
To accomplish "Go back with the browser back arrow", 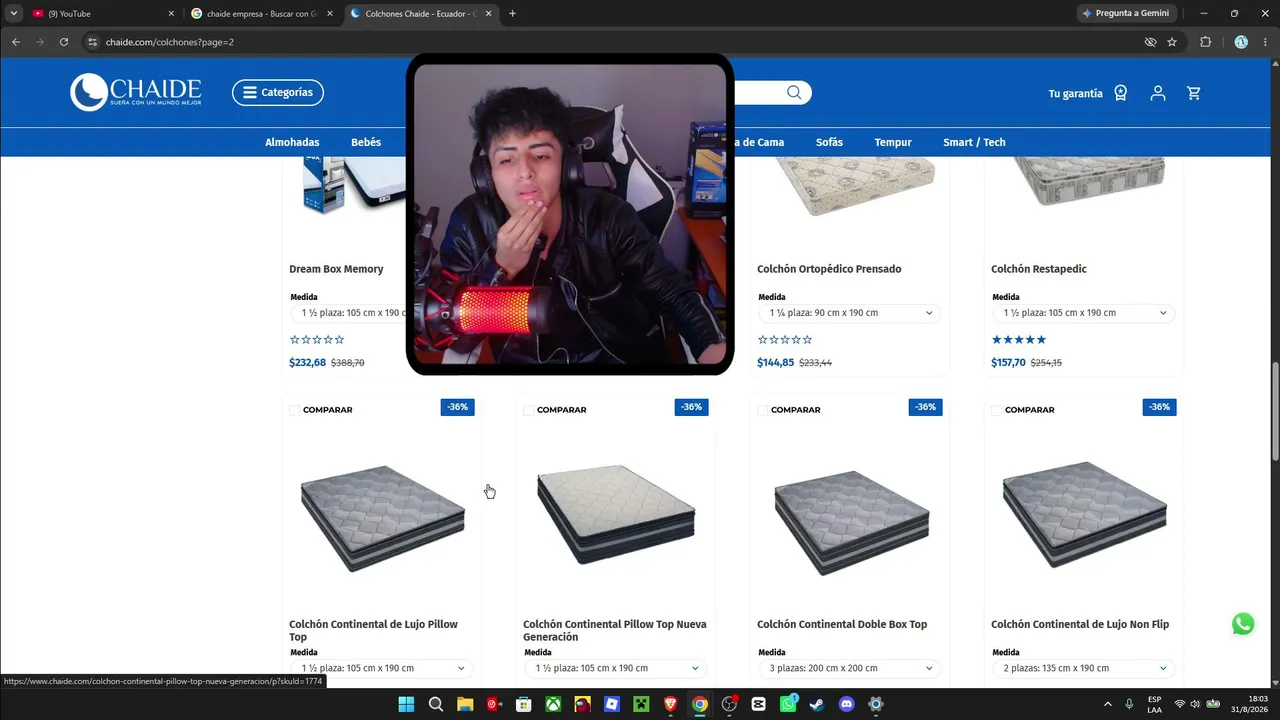I will click(x=16, y=42).
